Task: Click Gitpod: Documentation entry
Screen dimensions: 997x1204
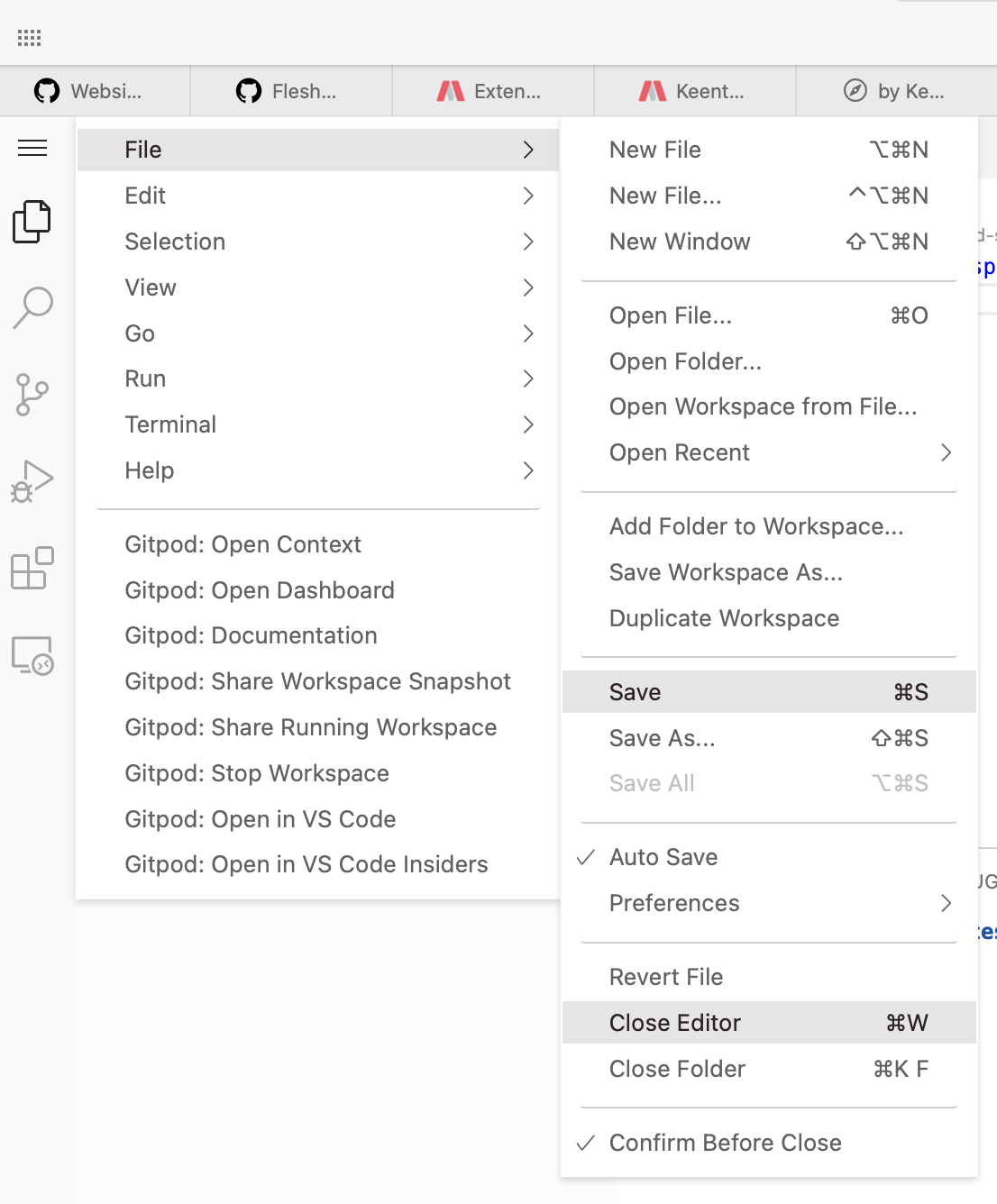Action: [251, 635]
